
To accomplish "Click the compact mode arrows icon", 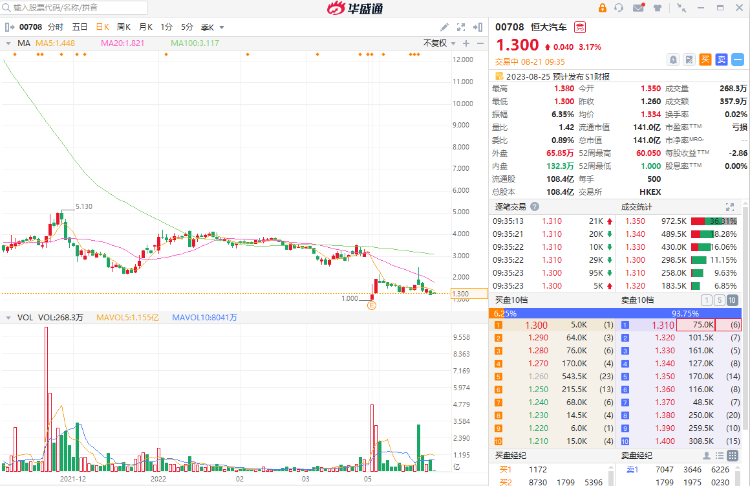I will [681, 8].
